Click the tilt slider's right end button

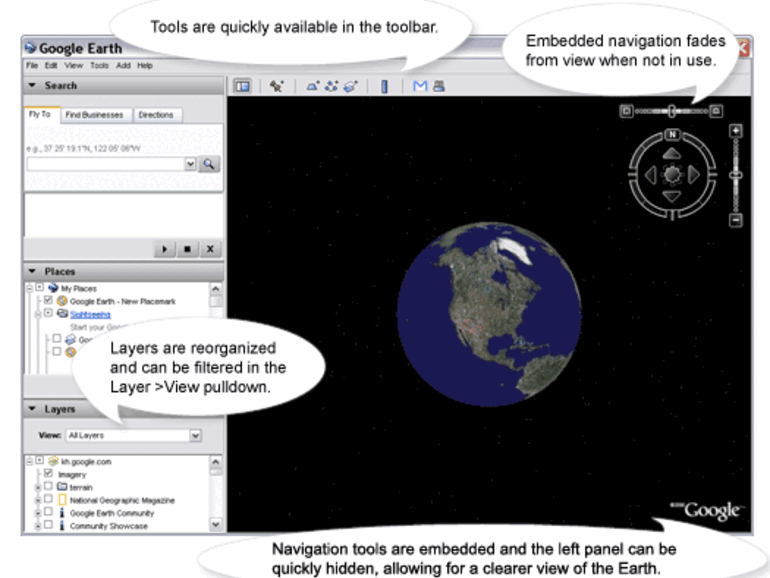click(716, 111)
